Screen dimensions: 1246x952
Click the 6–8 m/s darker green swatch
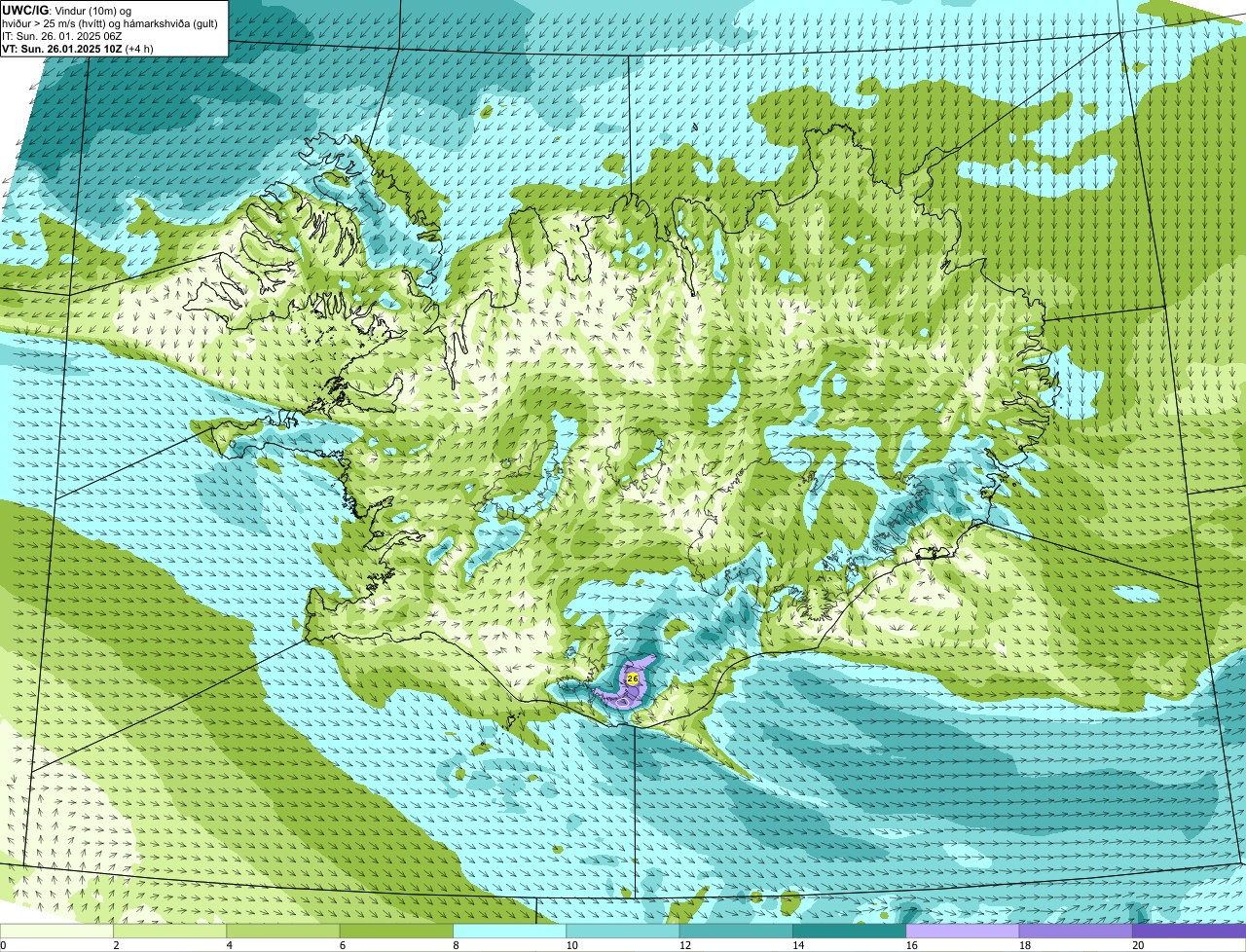[x=397, y=931]
